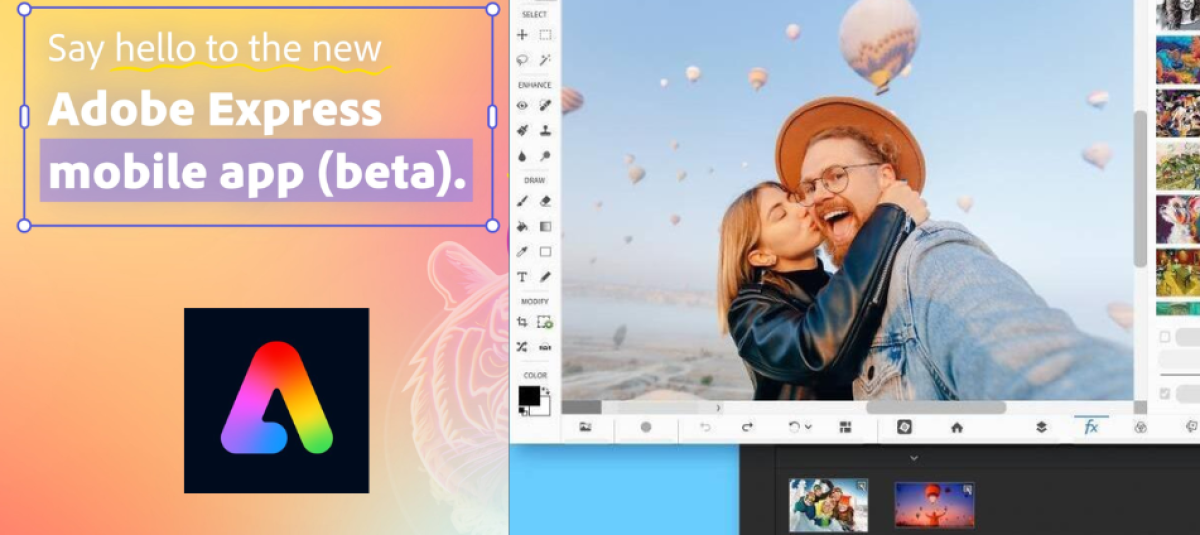The width and height of the screenshot is (1200, 535).
Task: Expand the Rotate dropdown arrow
Action: (808, 427)
